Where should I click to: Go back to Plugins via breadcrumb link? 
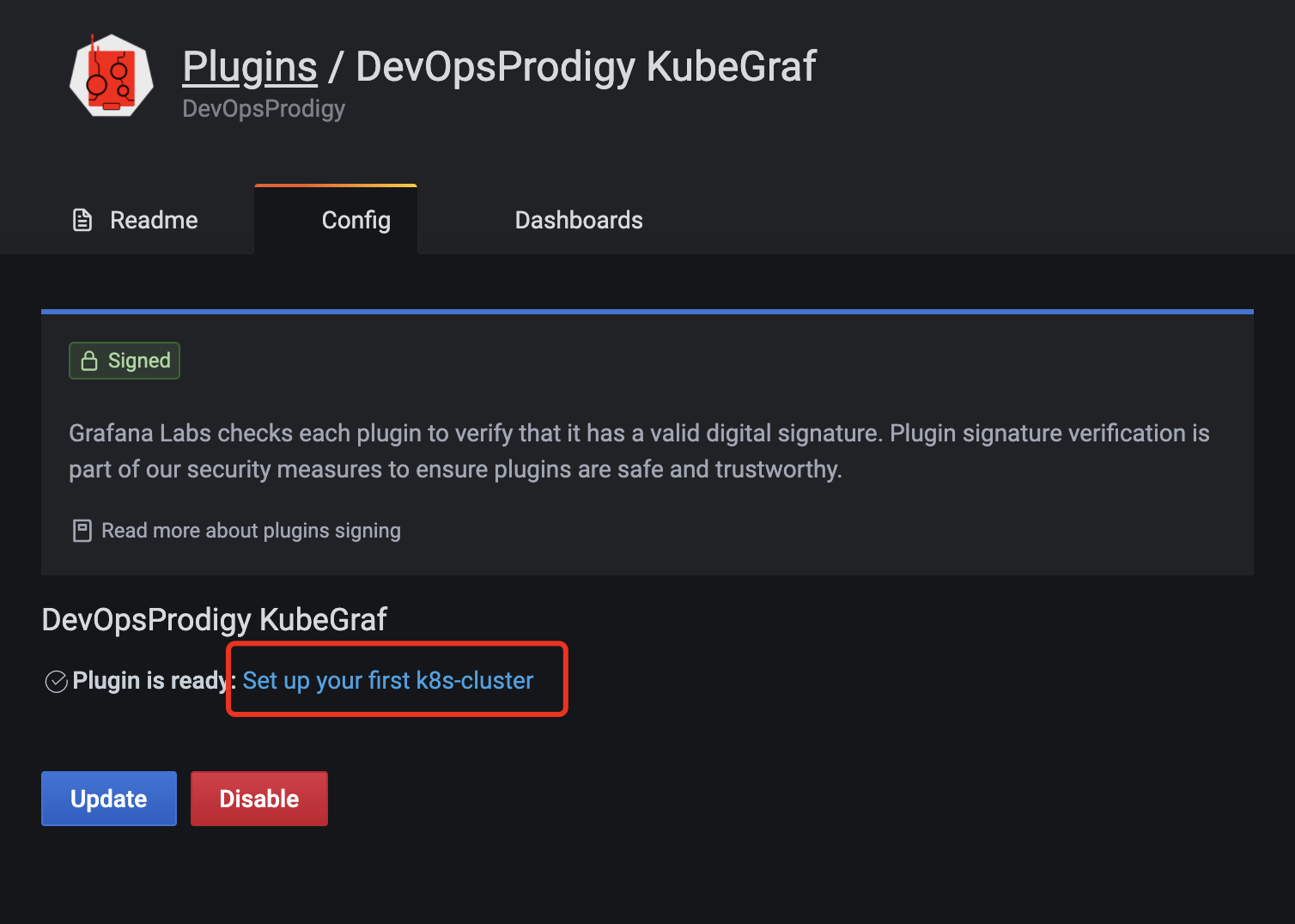250,67
